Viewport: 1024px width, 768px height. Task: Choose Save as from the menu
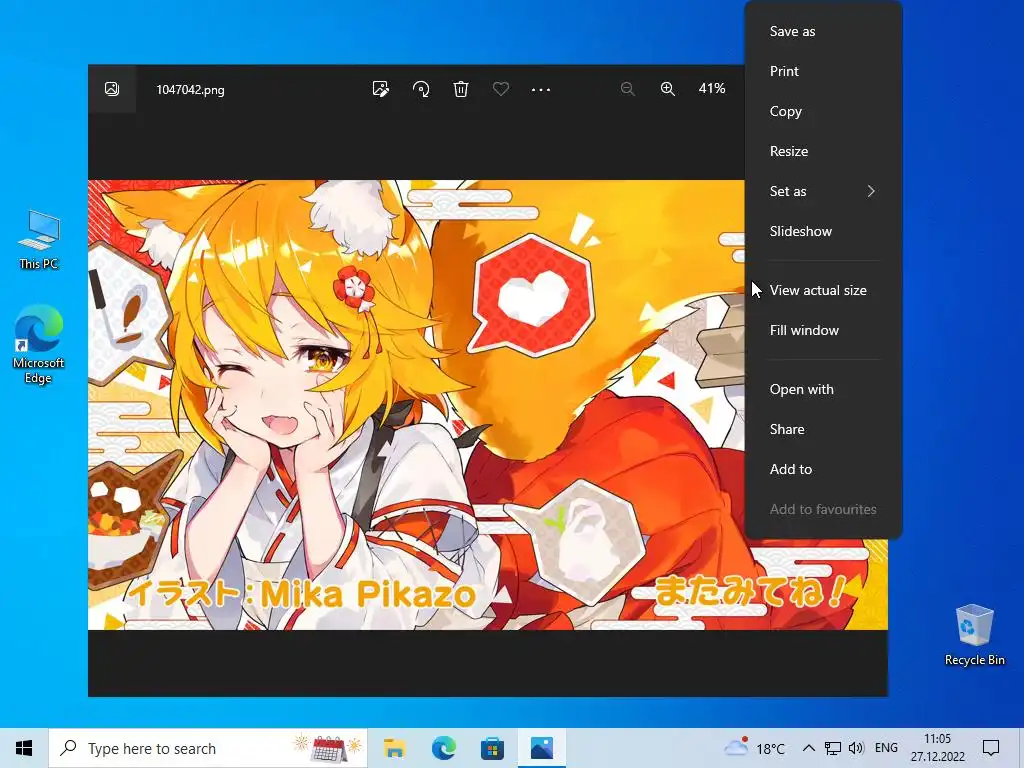[824, 31]
